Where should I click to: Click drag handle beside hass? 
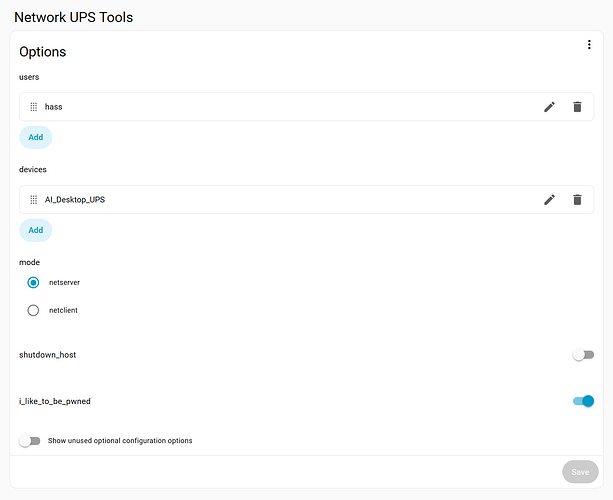pyautogui.click(x=34, y=107)
